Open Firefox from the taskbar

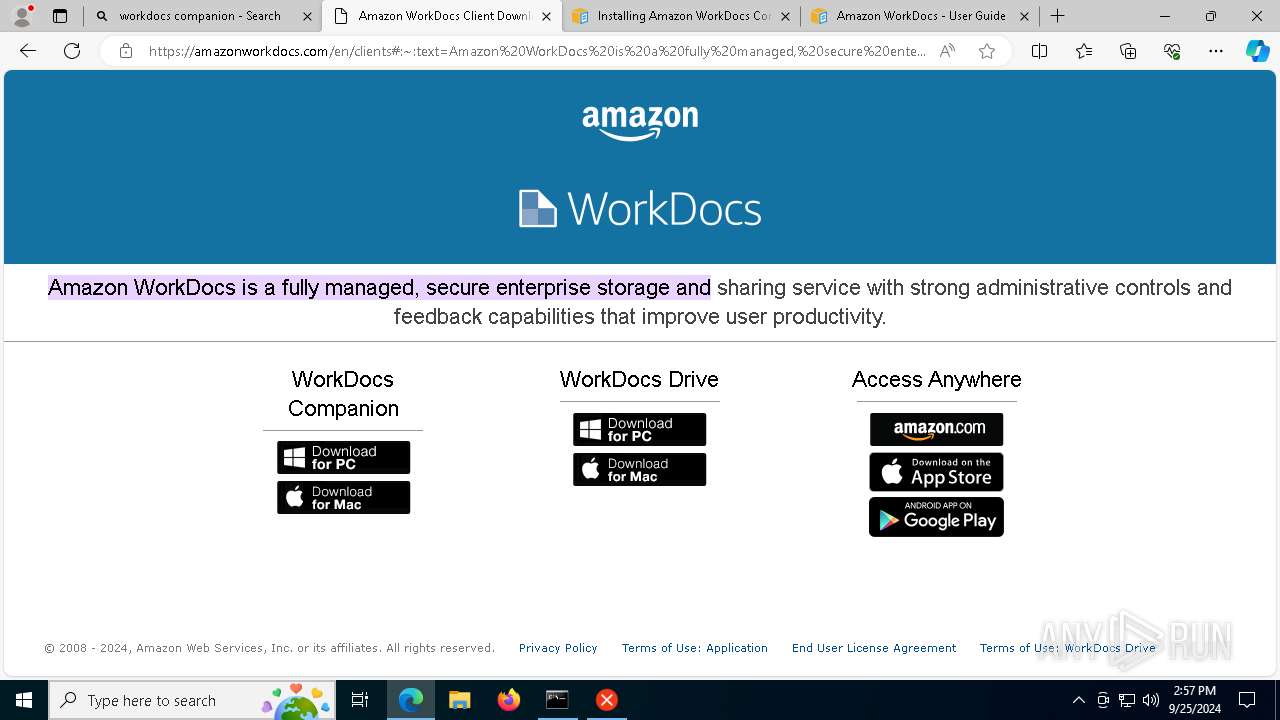[x=509, y=700]
